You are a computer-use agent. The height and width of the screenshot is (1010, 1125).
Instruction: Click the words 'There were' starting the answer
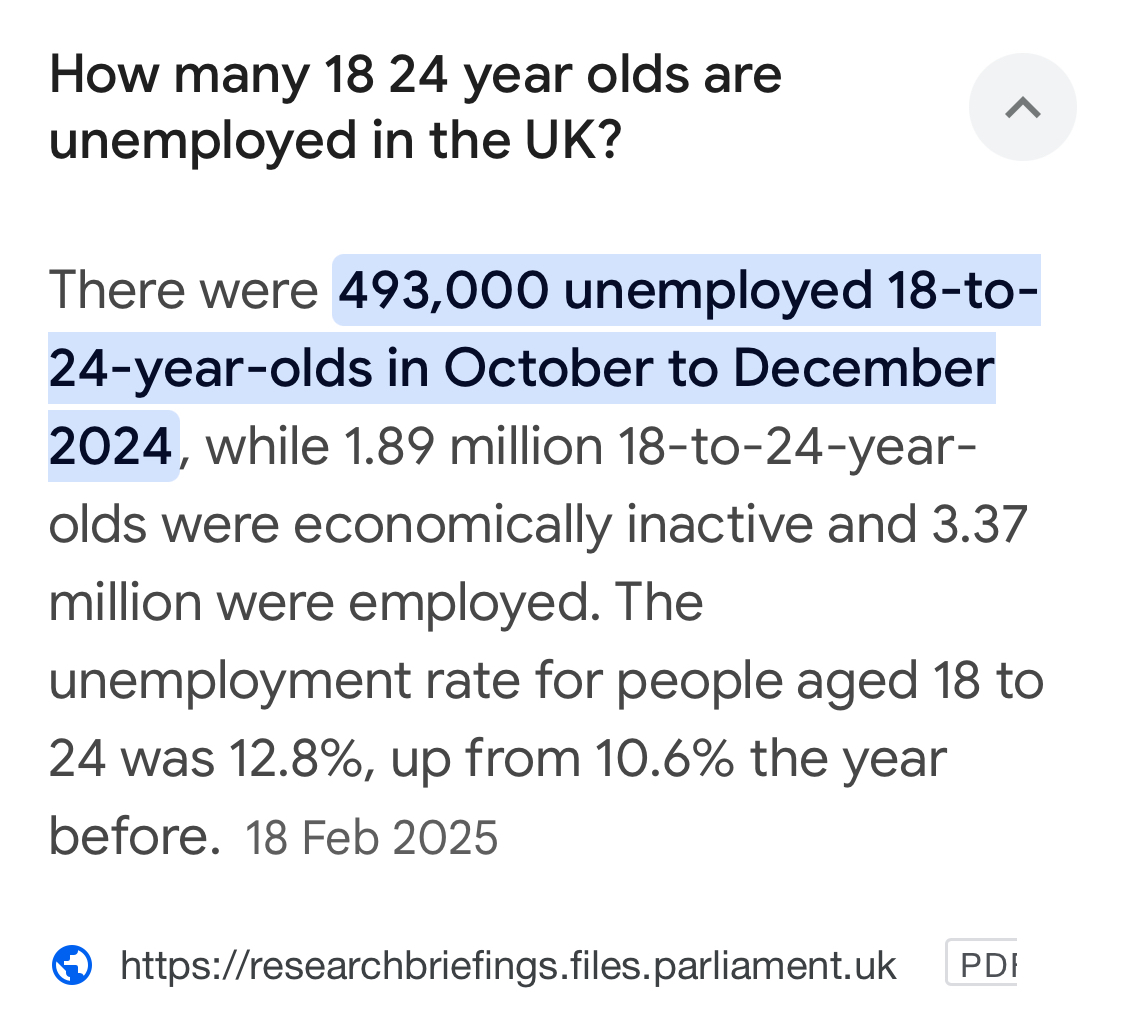(x=183, y=291)
